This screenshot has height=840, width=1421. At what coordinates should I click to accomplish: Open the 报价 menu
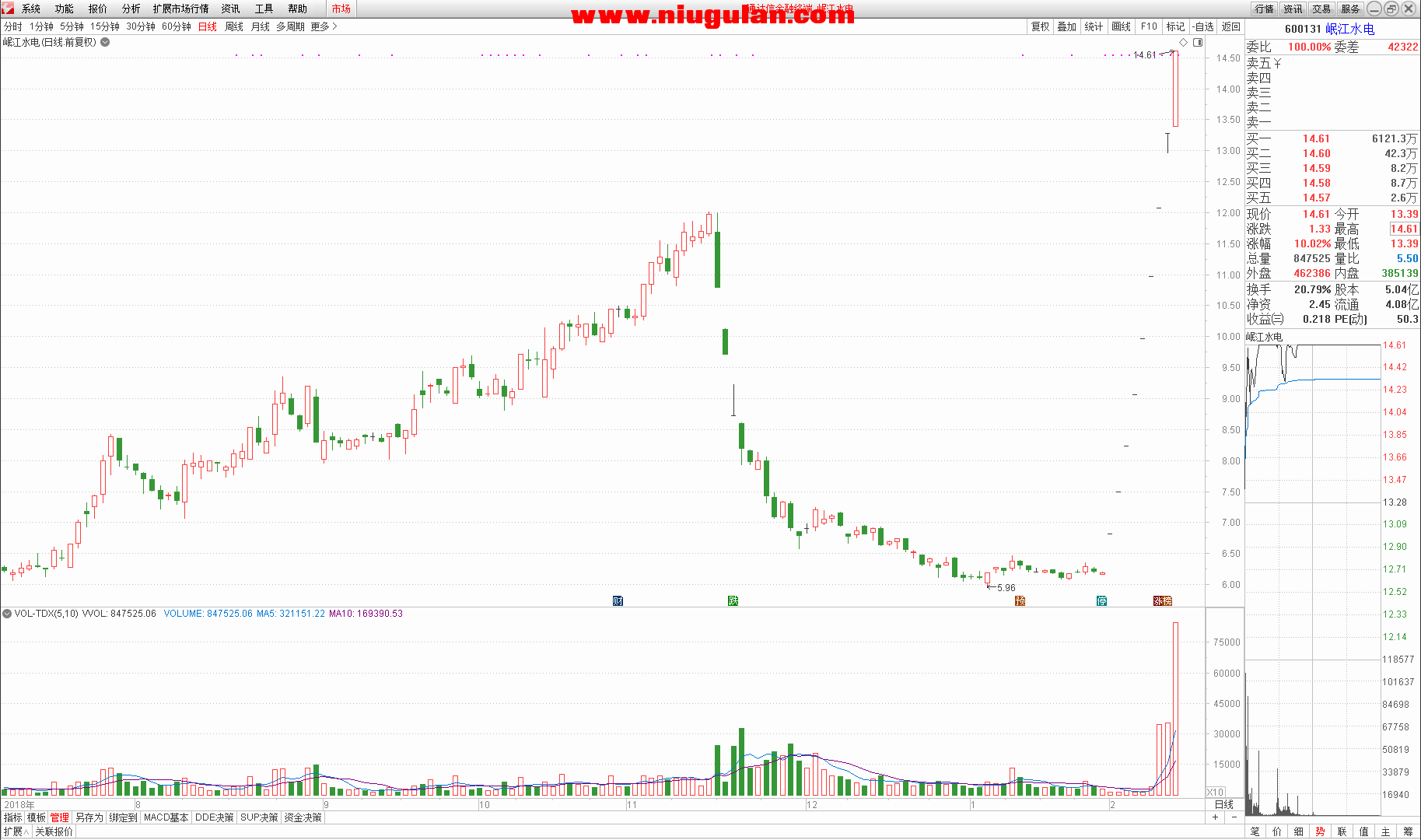(x=98, y=9)
